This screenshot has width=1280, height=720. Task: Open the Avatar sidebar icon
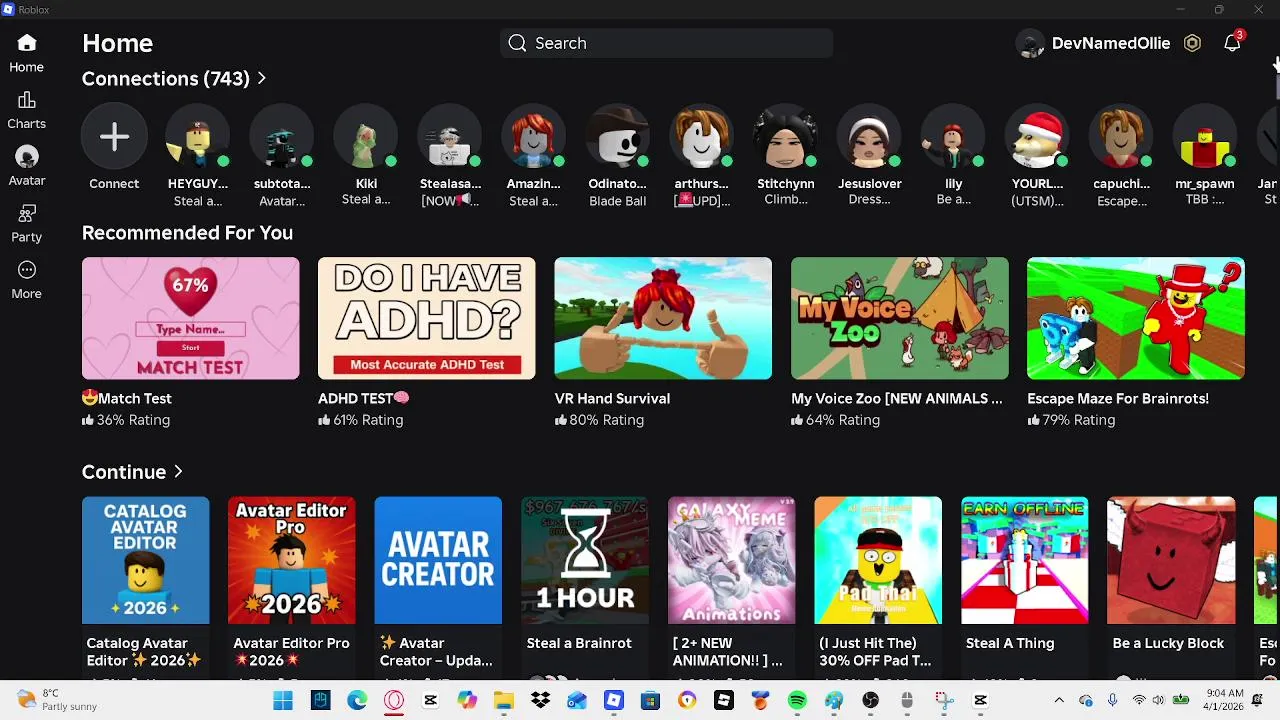[x=27, y=157]
